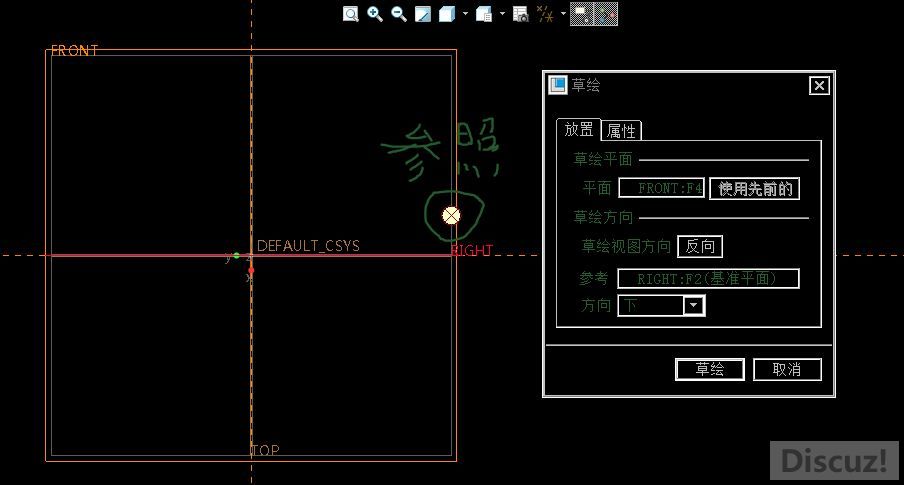
Task: Open the view manager camera icon
Action: pos(521,14)
